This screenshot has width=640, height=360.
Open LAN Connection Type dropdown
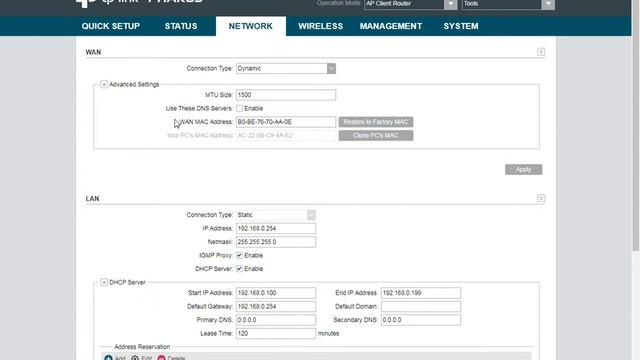276,215
